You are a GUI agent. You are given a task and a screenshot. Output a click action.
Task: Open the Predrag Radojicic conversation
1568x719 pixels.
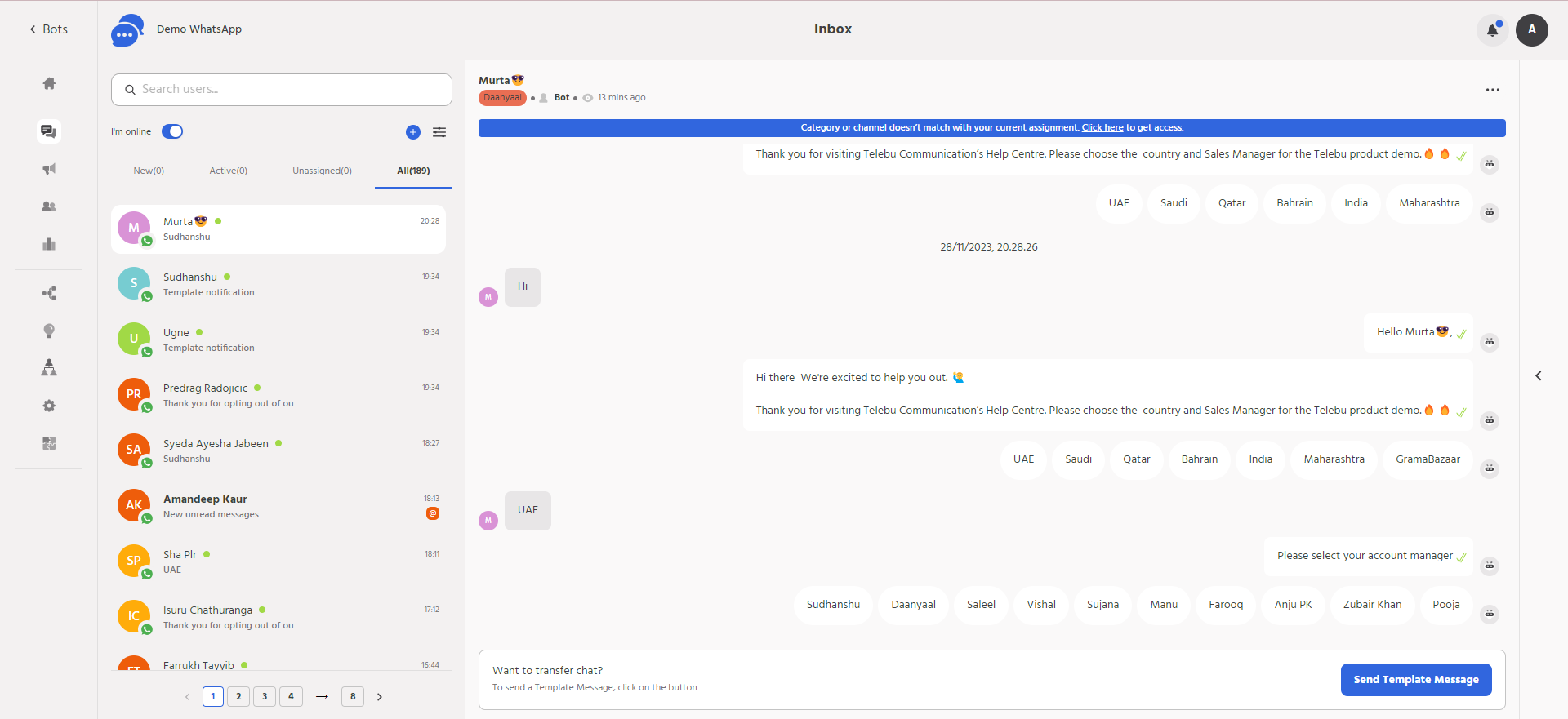coord(278,396)
